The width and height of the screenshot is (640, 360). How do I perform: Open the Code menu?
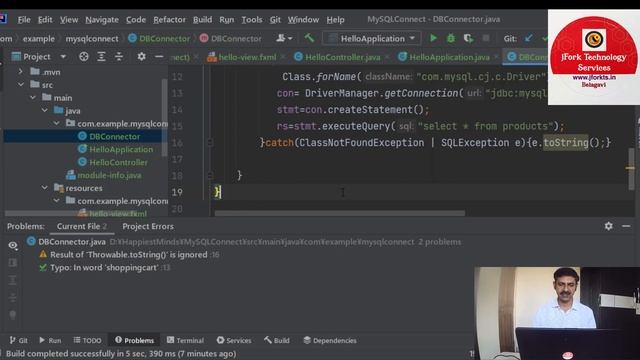[x=136, y=20]
